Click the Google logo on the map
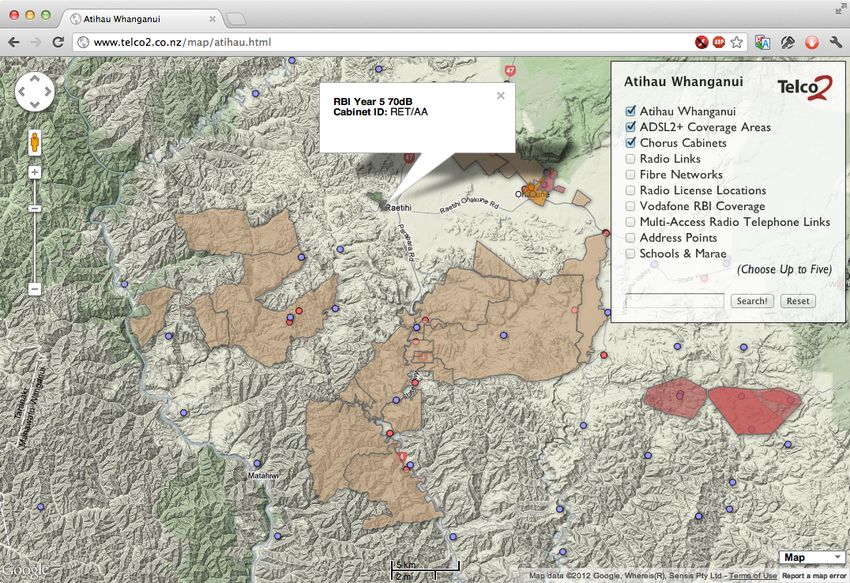The width and height of the screenshot is (850, 583). 25,571
